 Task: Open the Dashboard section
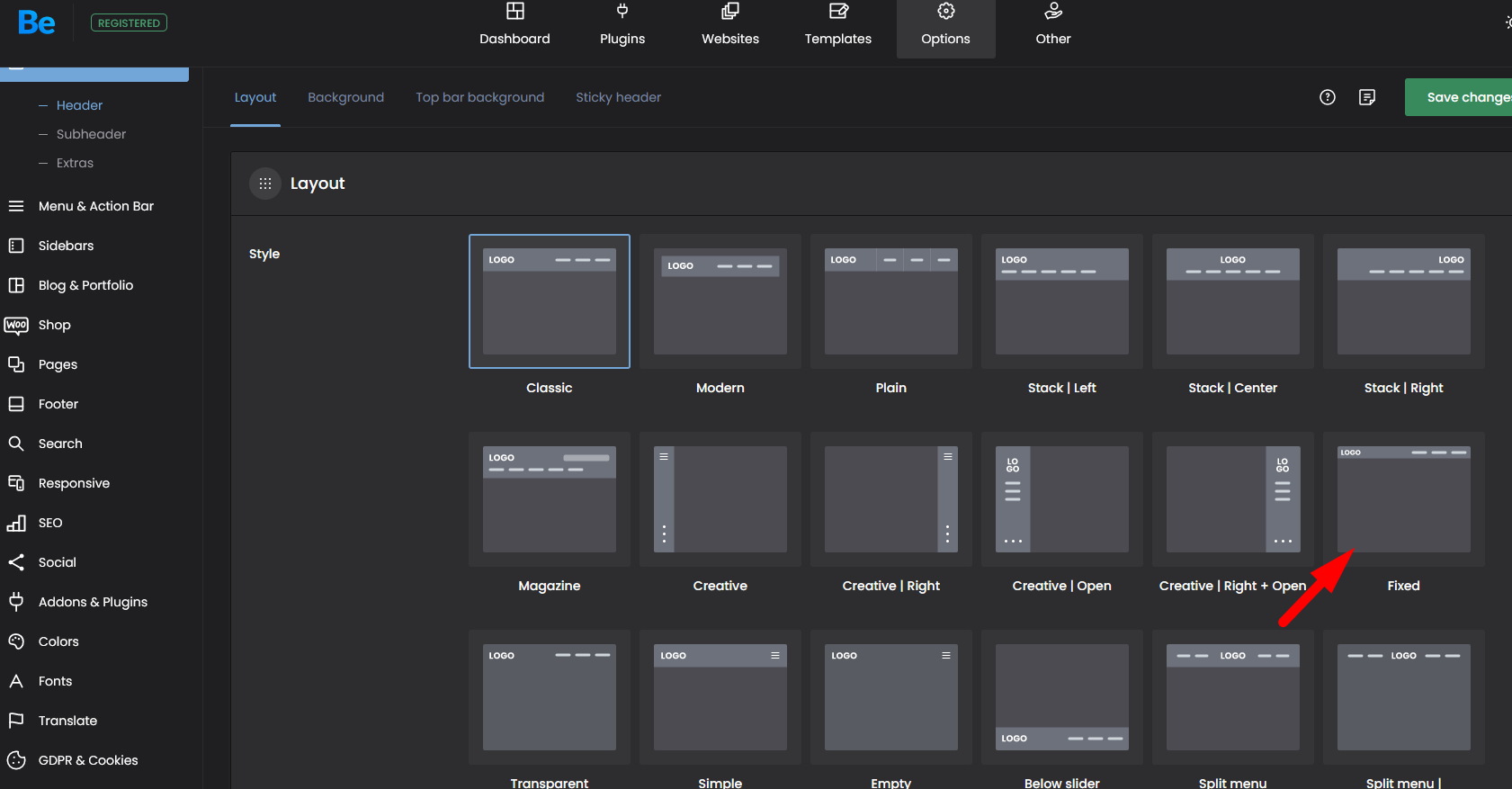click(x=514, y=26)
